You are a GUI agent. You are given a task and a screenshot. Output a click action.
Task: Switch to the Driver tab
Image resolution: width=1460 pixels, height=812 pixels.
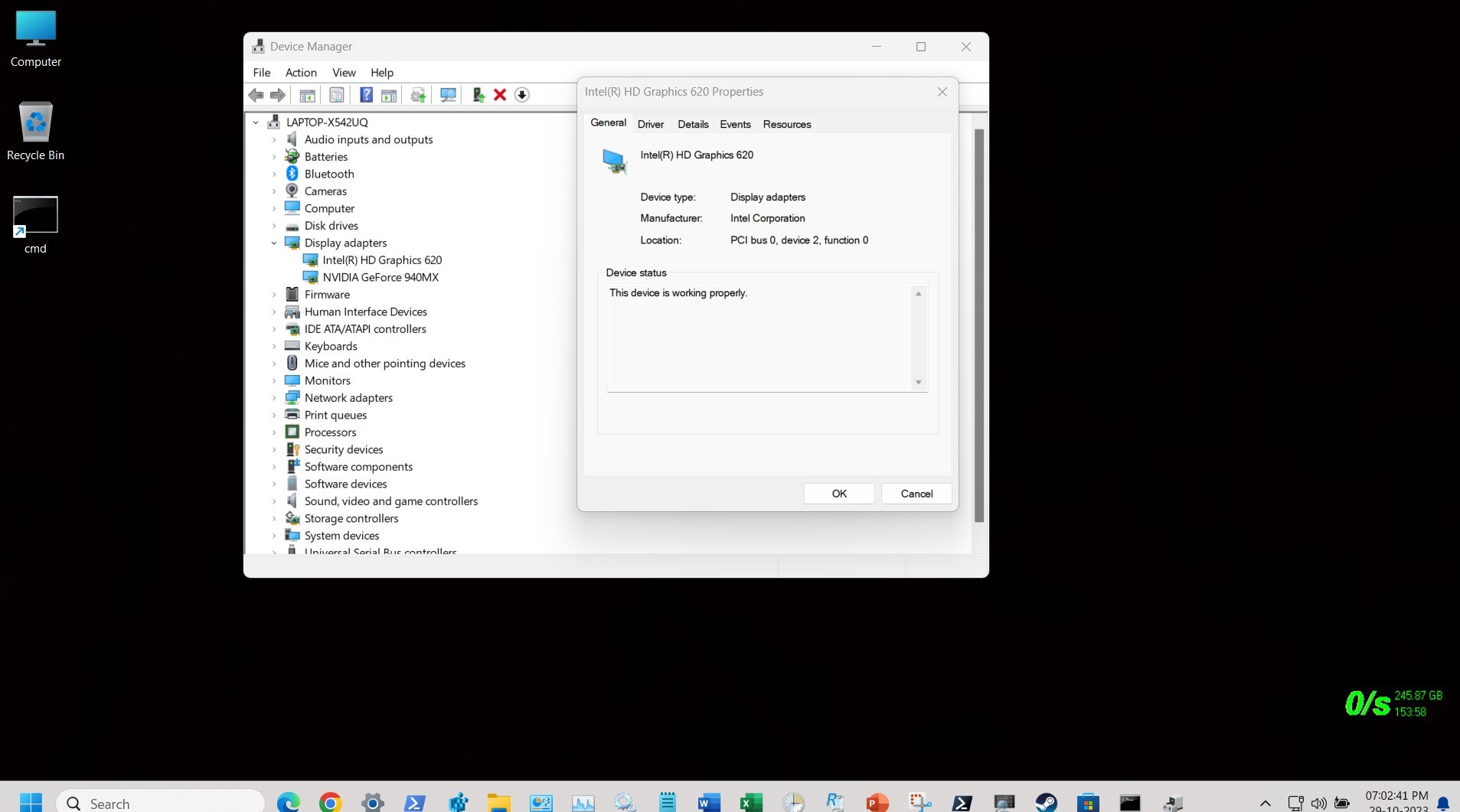coord(651,124)
